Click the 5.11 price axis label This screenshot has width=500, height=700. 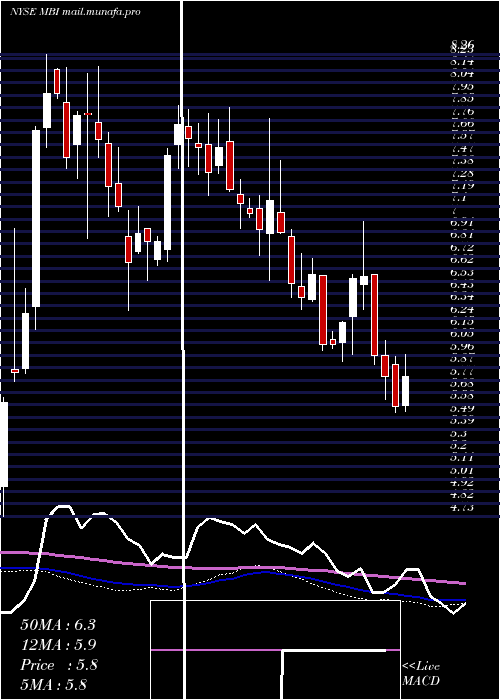pyautogui.click(x=462, y=458)
